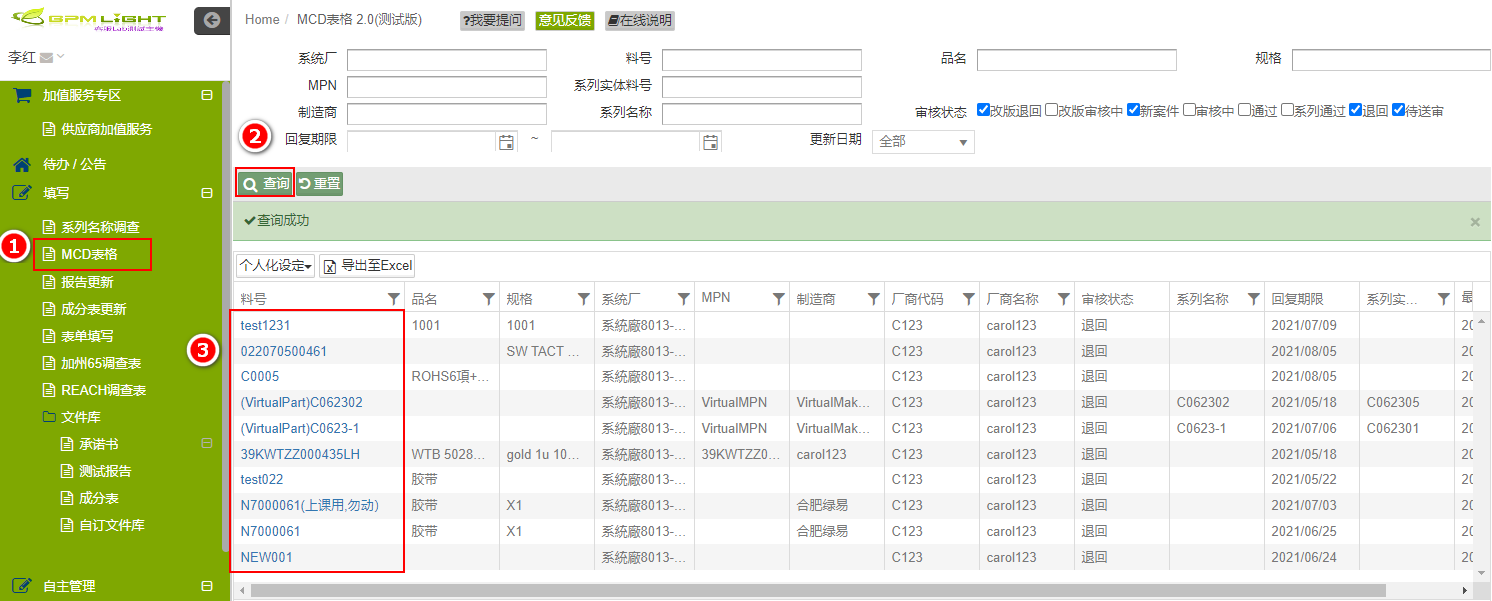Click 我要提问 button

coord(492,20)
